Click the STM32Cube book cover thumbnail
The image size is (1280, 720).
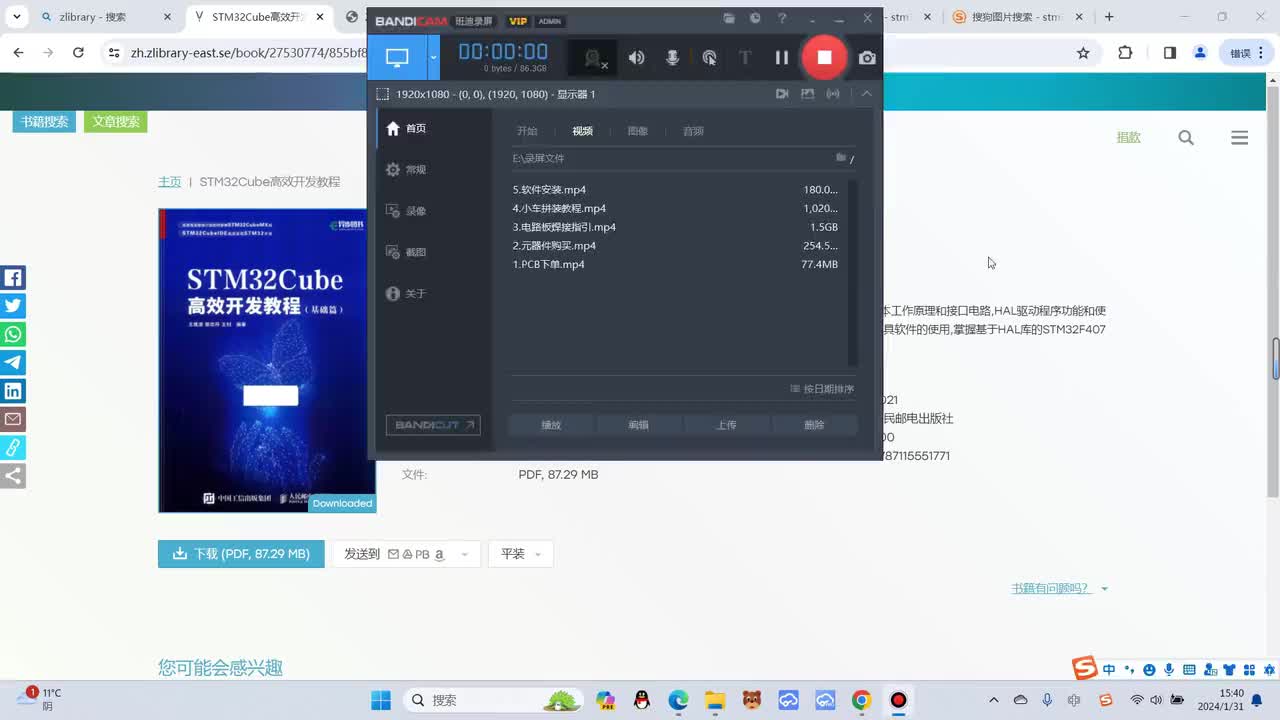pos(267,360)
